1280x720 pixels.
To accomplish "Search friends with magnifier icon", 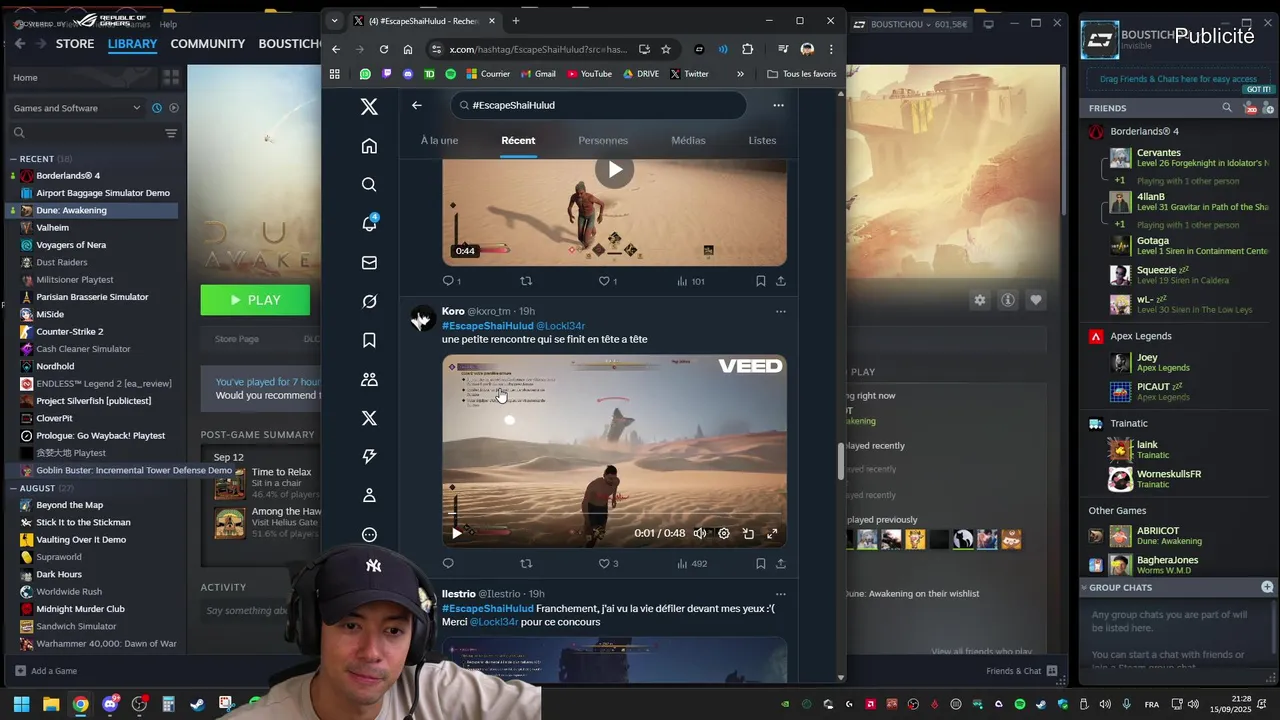I will pyautogui.click(x=1227, y=108).
